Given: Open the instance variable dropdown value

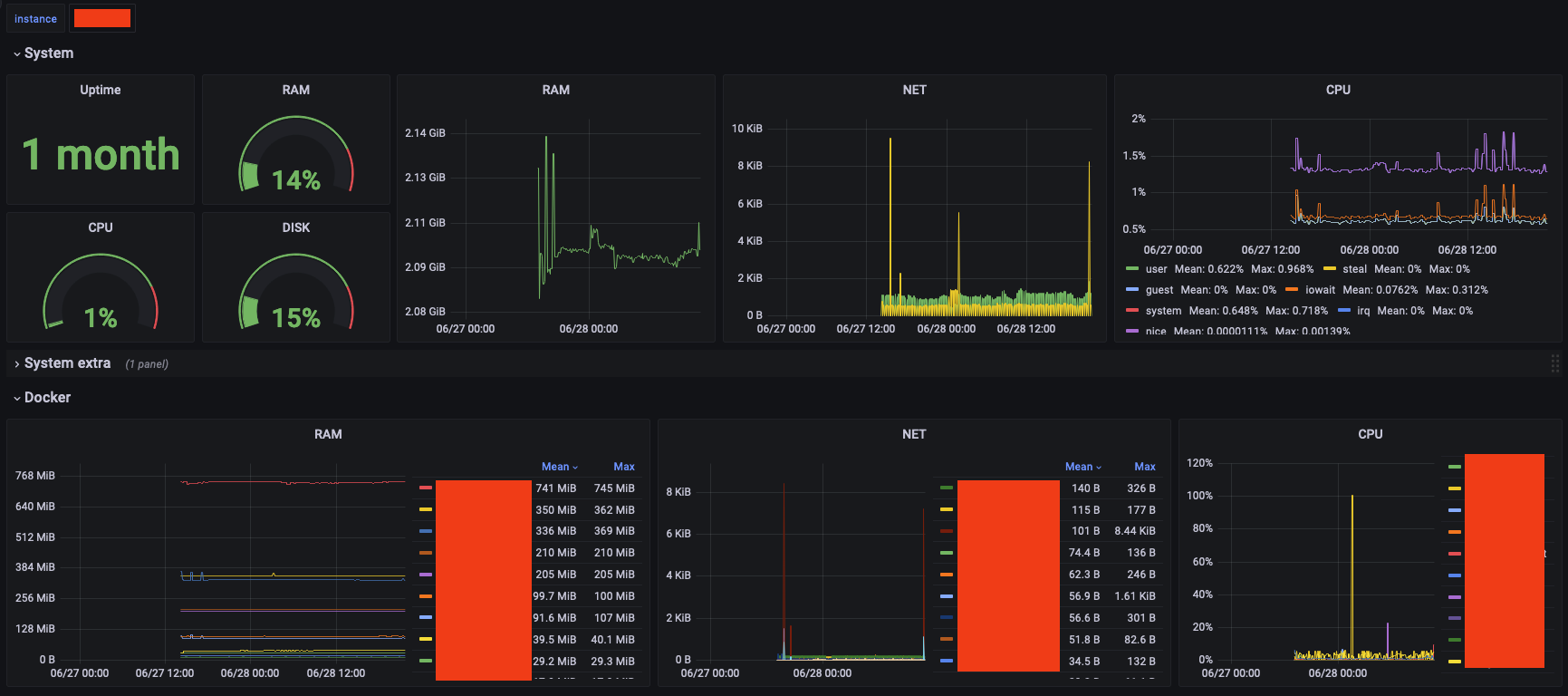Looking at the screenshot, I should tap(102, 18).
